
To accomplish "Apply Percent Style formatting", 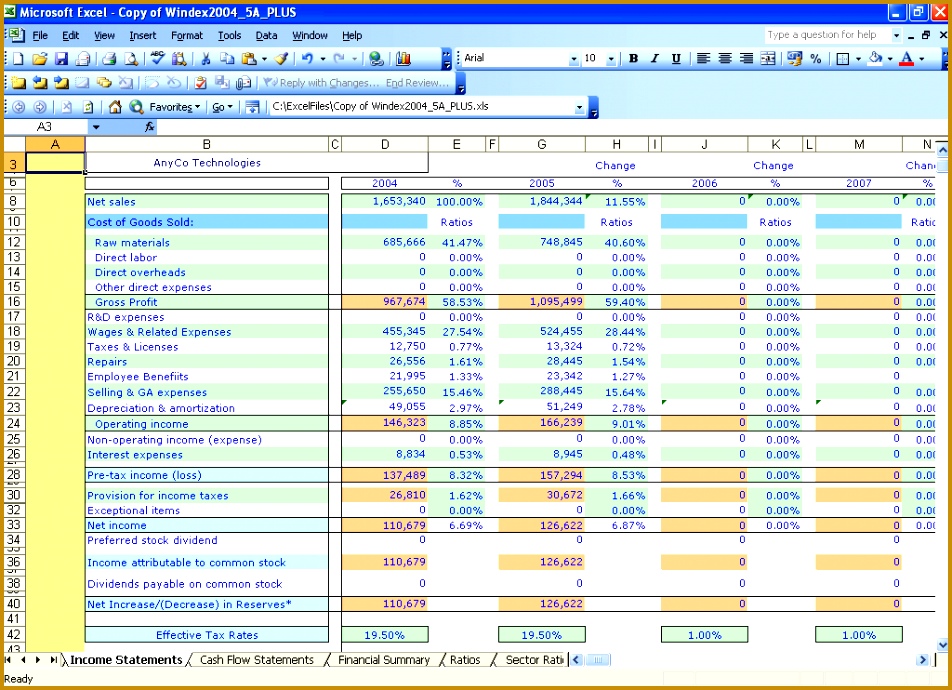I will [x=816, y=58].
